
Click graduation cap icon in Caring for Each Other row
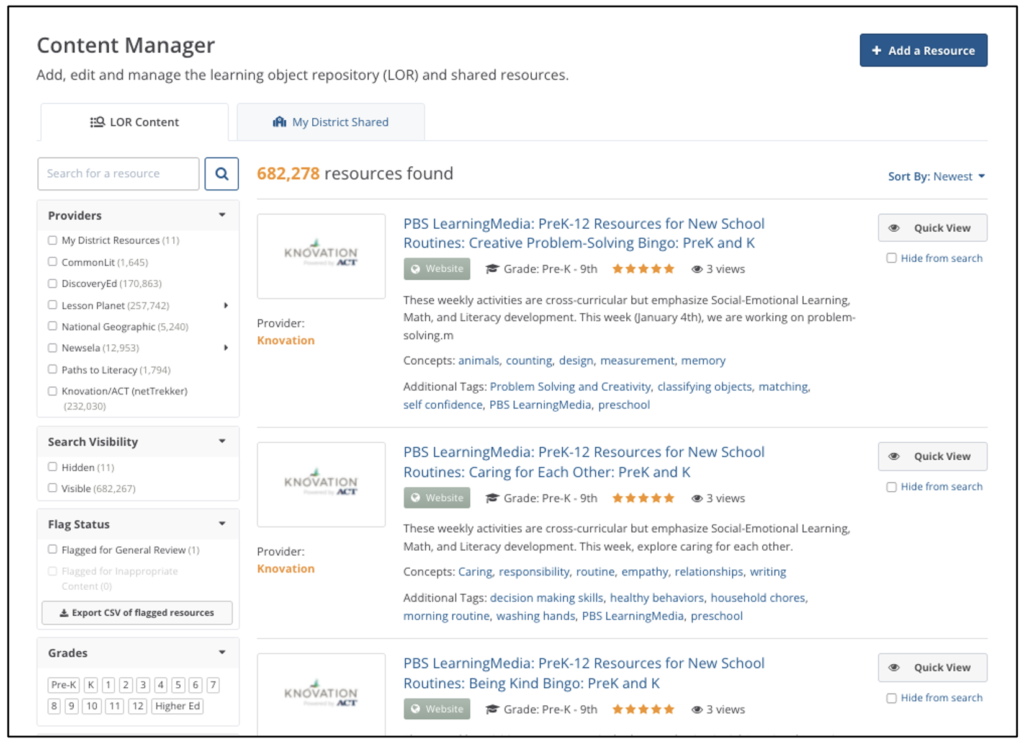(x=492, y=498)
